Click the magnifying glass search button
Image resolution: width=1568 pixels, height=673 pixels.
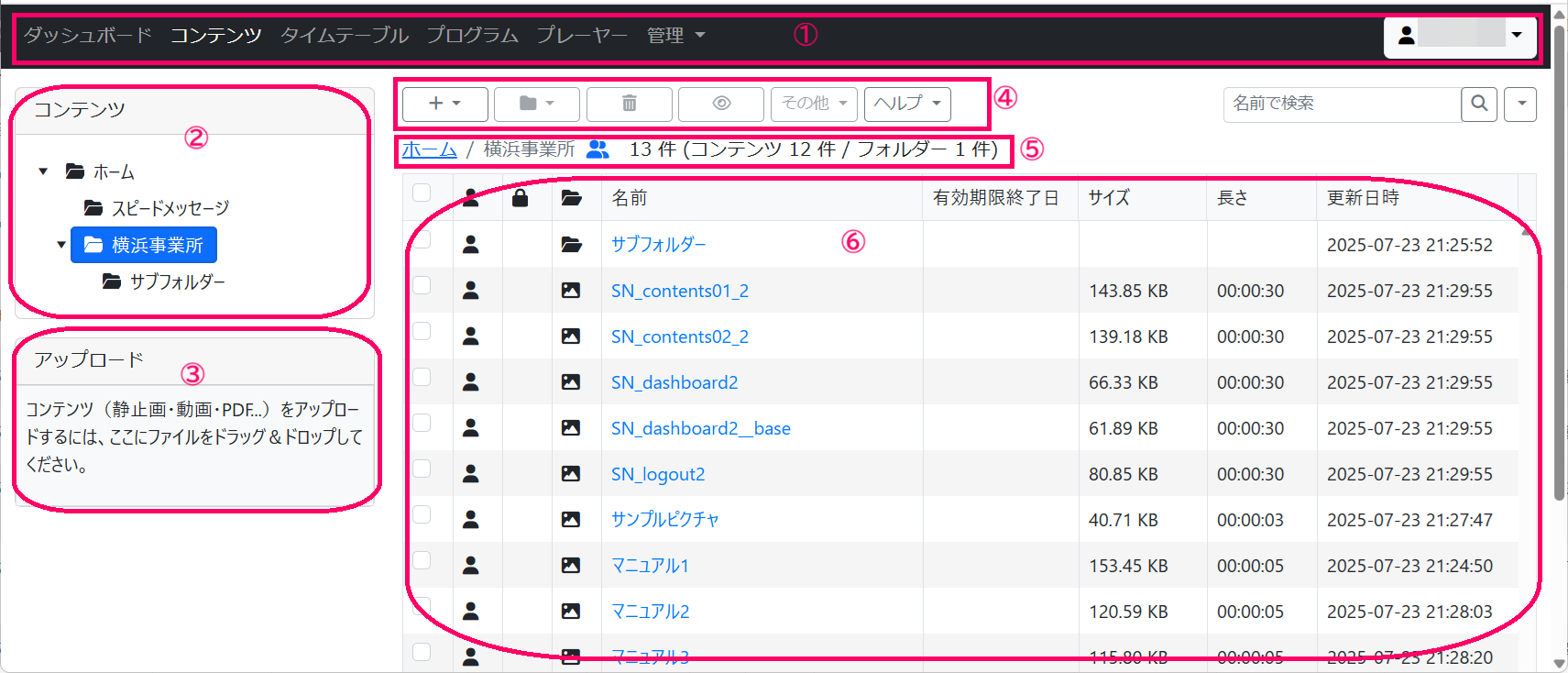click(1478, 104)
